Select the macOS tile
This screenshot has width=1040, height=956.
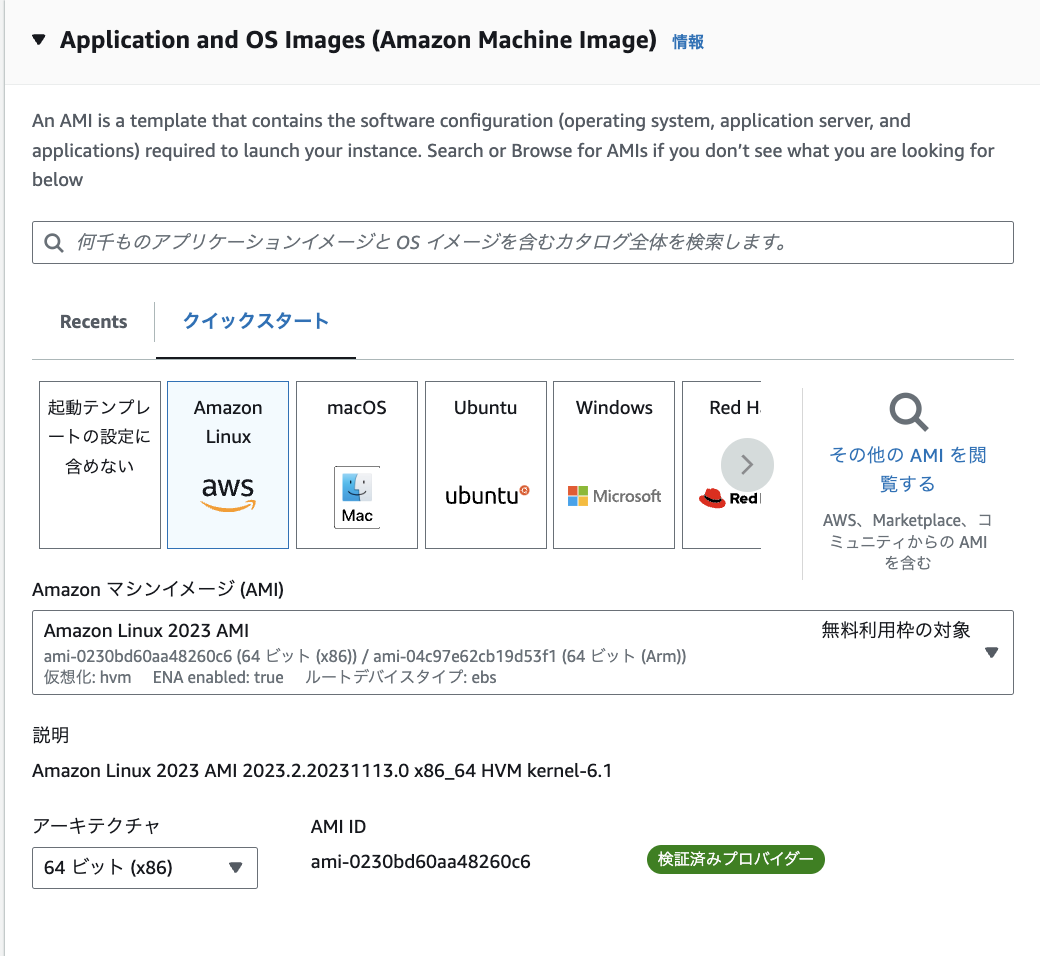(357, 465)
